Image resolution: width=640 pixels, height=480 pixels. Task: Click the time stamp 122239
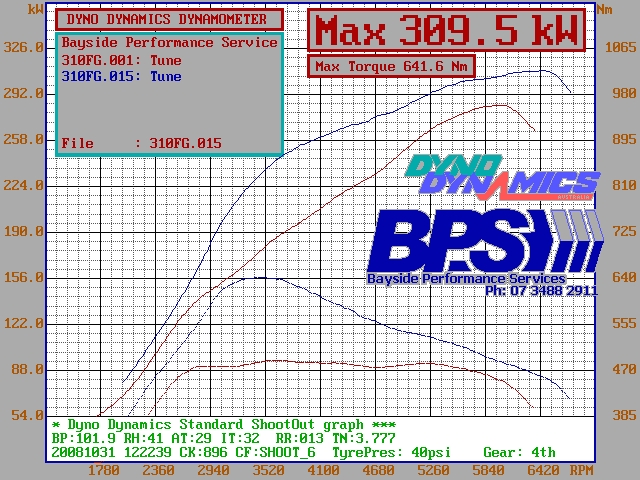coord(147,452)
